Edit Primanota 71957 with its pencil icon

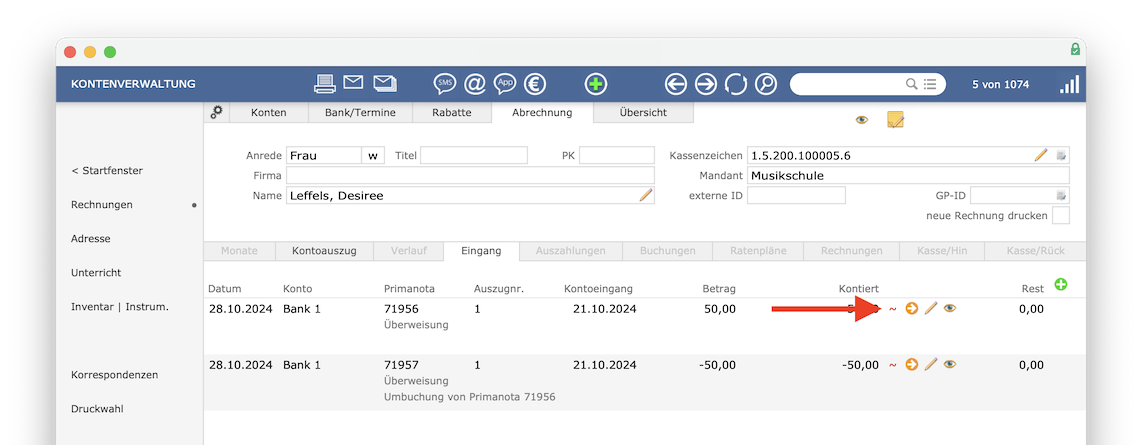(x=930, y=364)
